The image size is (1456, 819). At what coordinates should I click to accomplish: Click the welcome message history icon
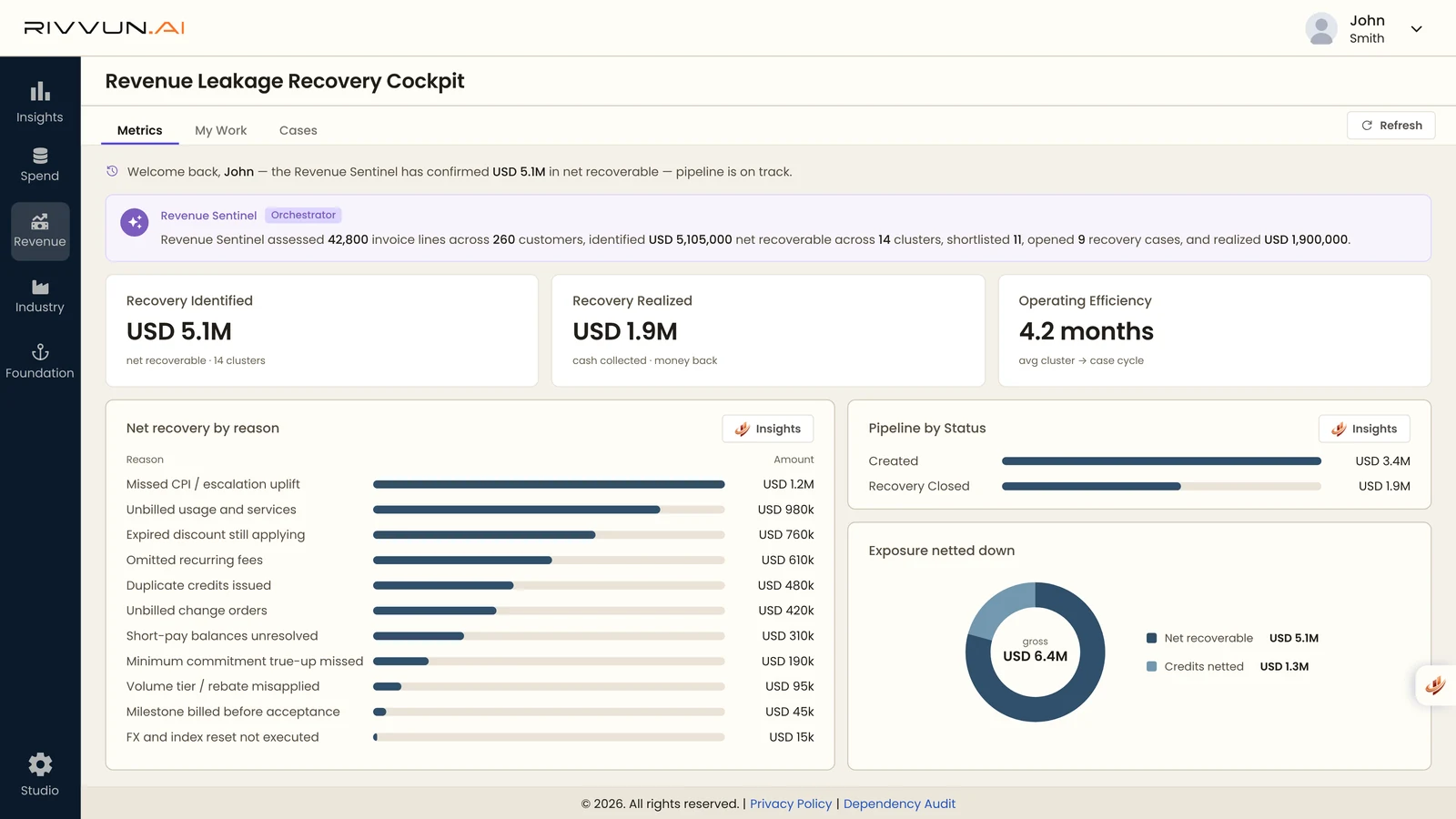tap(112, 171)
